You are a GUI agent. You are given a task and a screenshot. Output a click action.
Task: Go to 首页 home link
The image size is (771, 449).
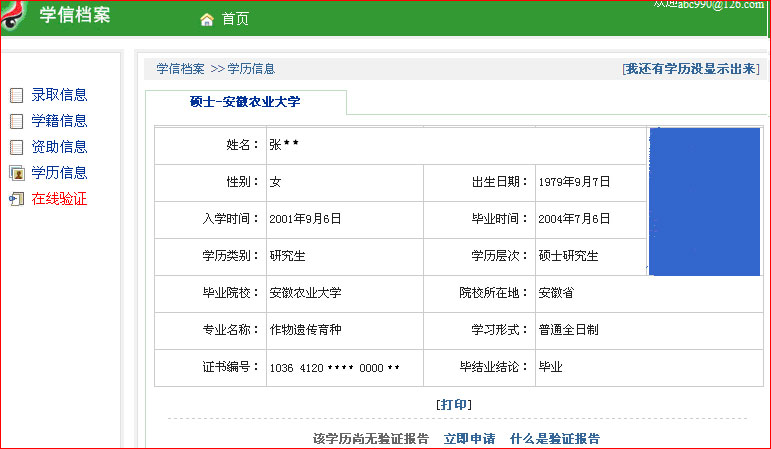point(235,19)
